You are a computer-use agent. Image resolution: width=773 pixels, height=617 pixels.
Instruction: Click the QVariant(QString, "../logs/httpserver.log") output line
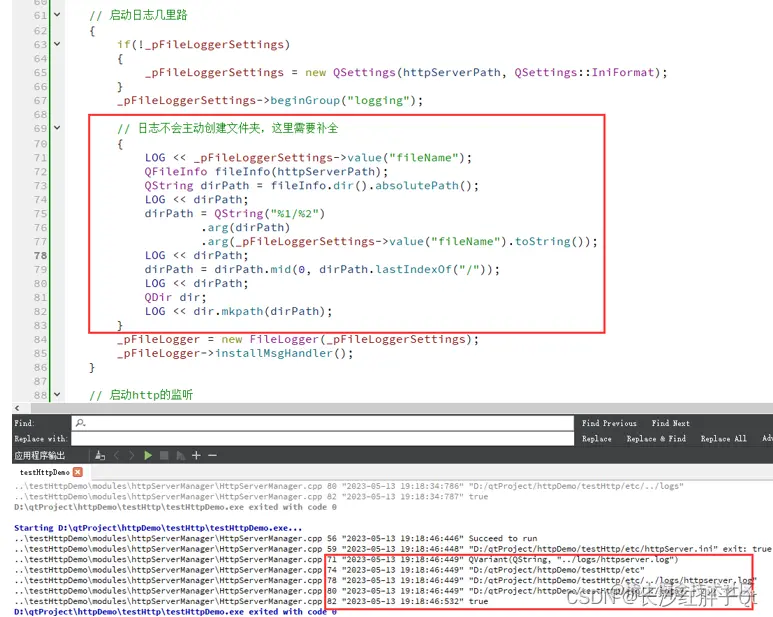tap(346, 559)
